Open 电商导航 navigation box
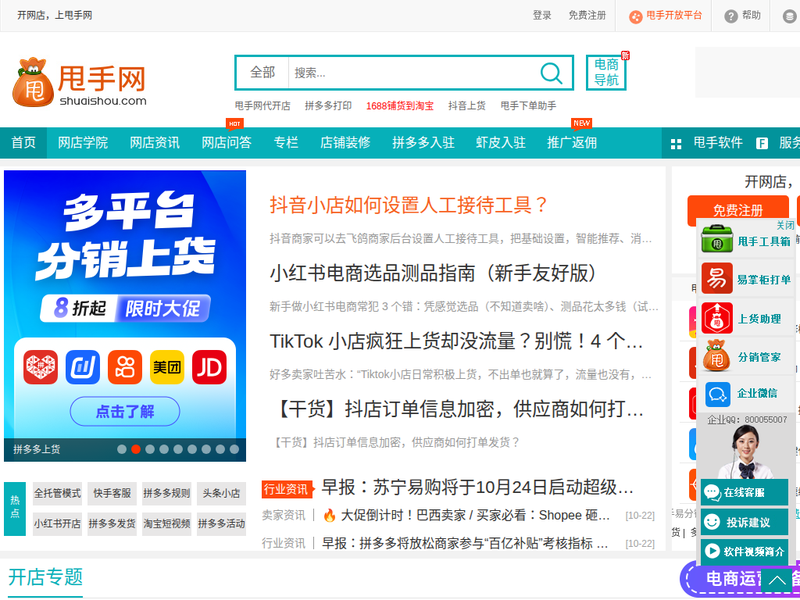The height and width of the screenshot is (600, 800). [x=606, y=73]
